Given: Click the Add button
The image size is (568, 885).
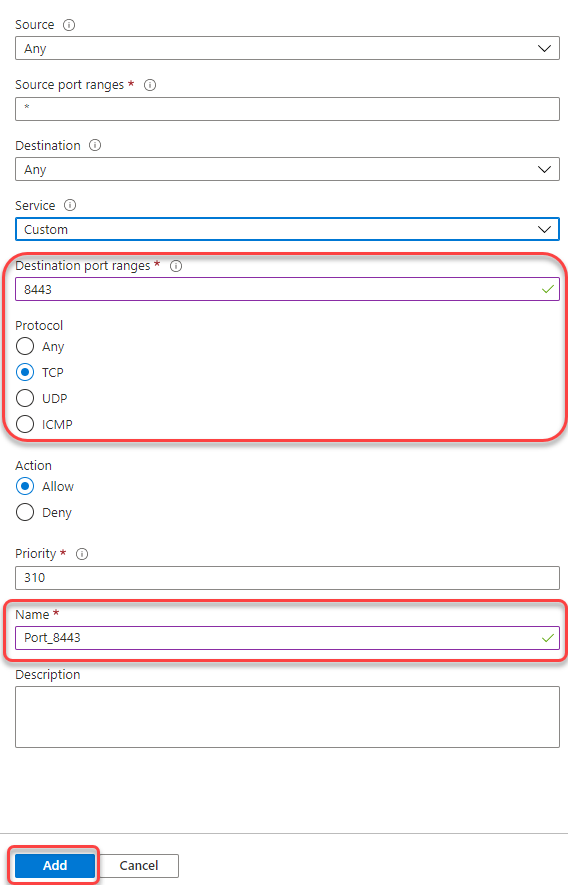Looking at the screenshot, I should coord(55,865).
